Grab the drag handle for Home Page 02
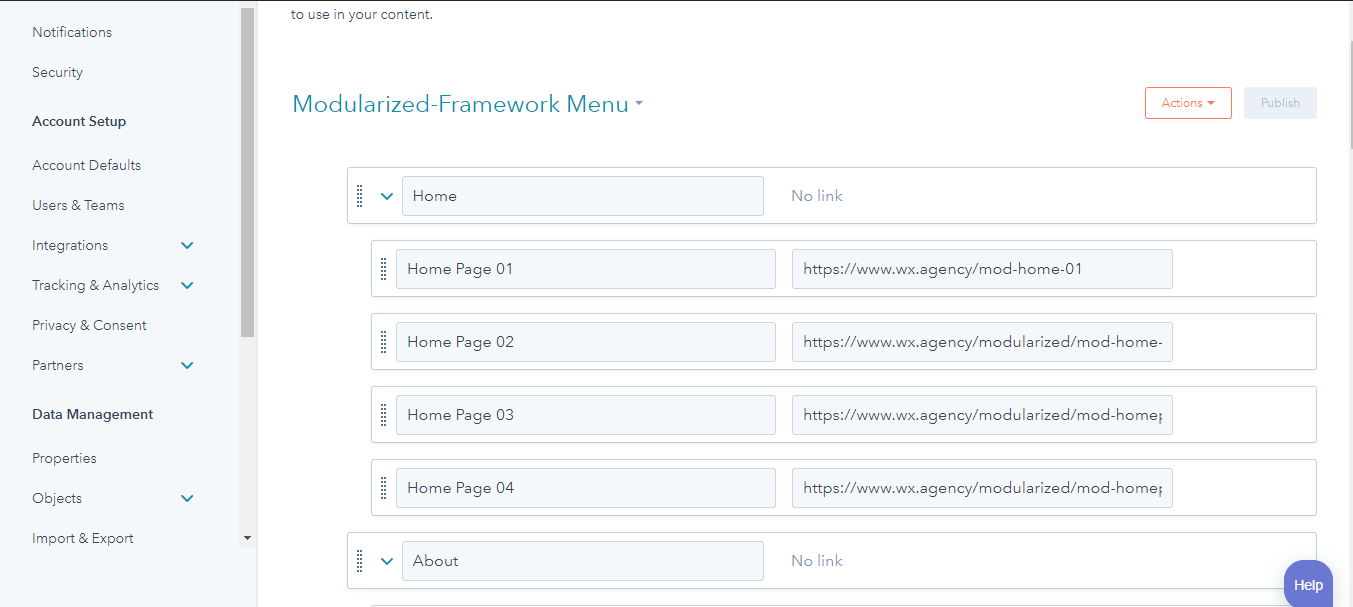The image size is (1353, 607). (384, 342)
